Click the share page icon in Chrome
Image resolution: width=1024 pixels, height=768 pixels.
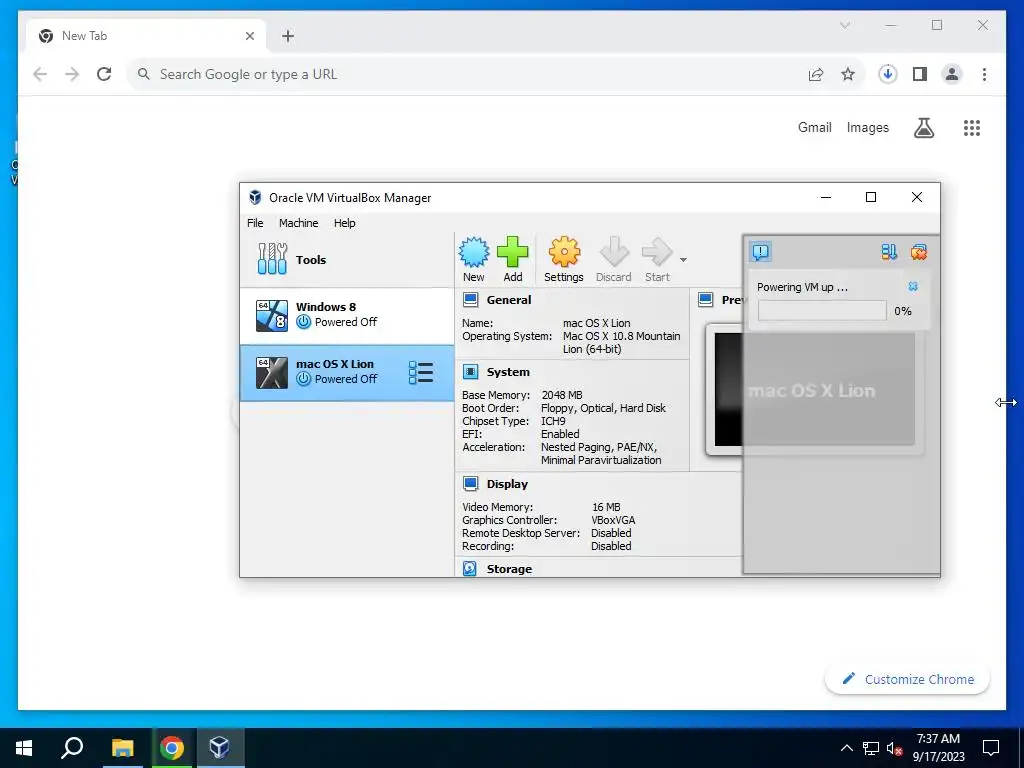816,74
